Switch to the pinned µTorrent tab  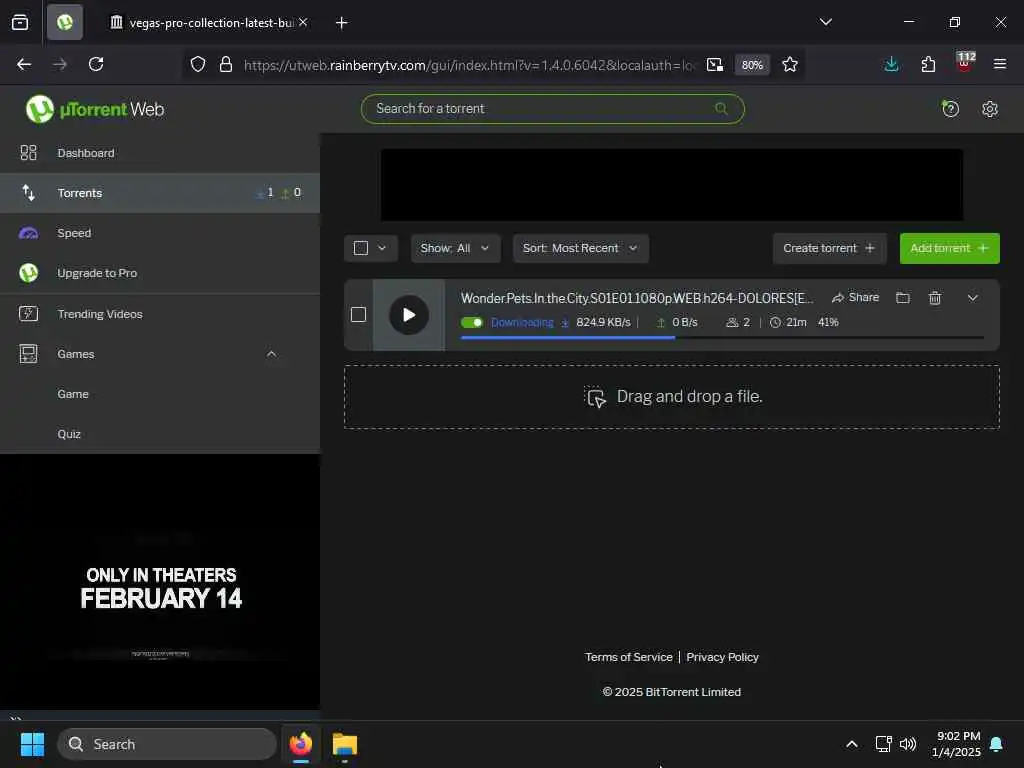tap(65, 23)
